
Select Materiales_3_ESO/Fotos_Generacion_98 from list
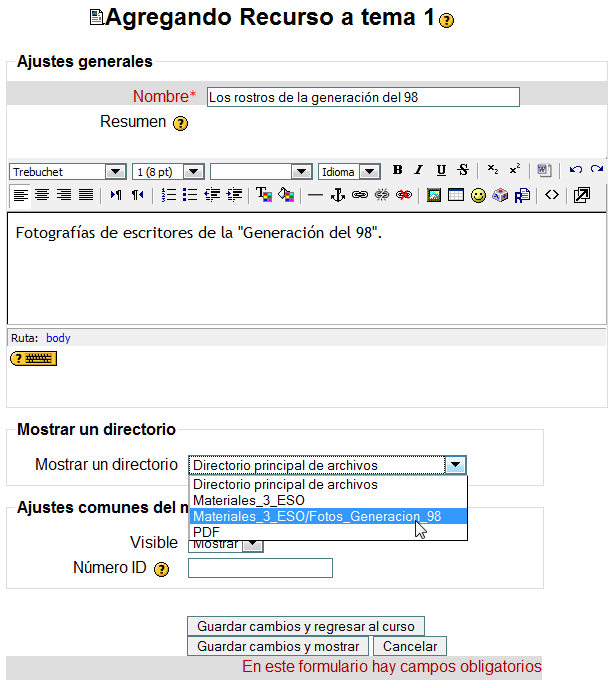(x=317, y=517)
